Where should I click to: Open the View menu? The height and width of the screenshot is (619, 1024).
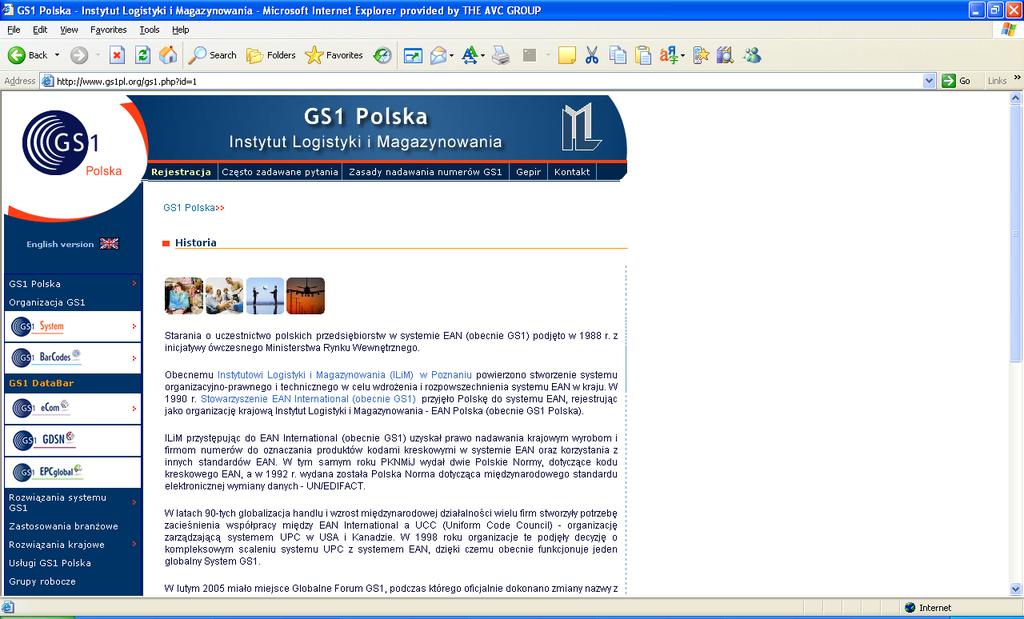pos(69,29)
